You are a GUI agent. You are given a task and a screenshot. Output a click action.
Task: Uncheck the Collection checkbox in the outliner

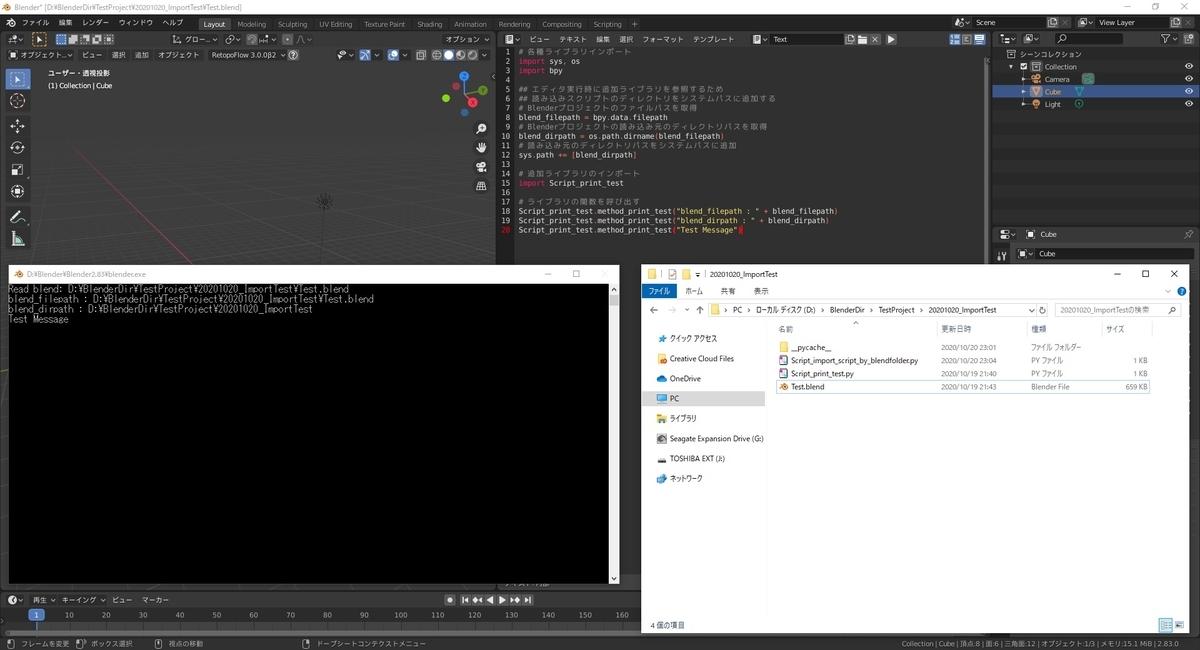tap(1022, 66)
